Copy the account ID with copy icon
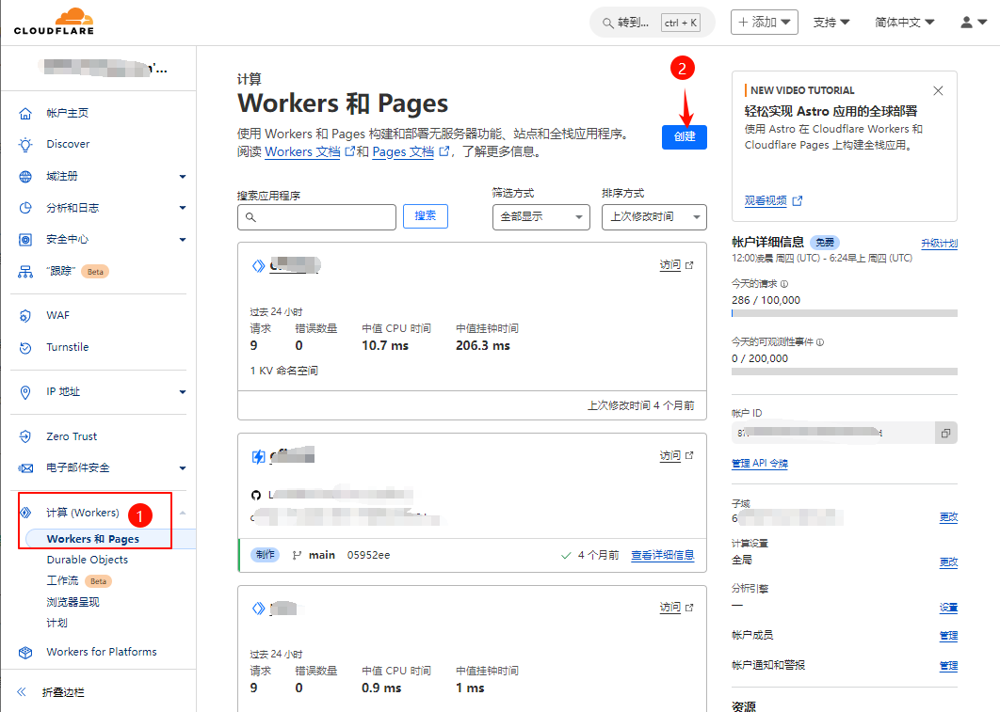 coord(944,433)
